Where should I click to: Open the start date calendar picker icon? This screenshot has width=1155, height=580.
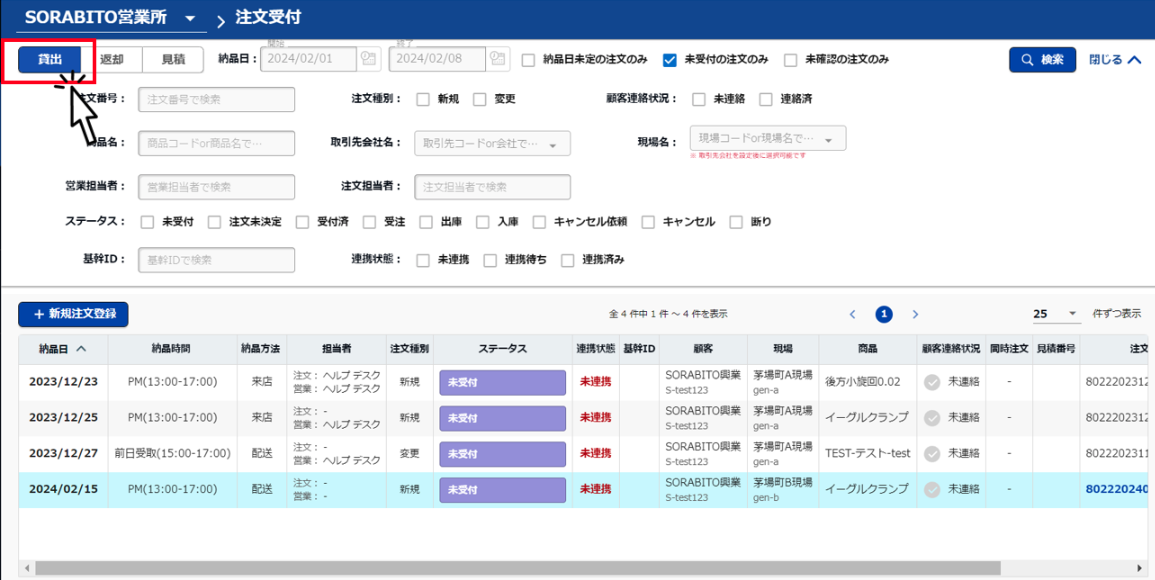tap(369, 59)
